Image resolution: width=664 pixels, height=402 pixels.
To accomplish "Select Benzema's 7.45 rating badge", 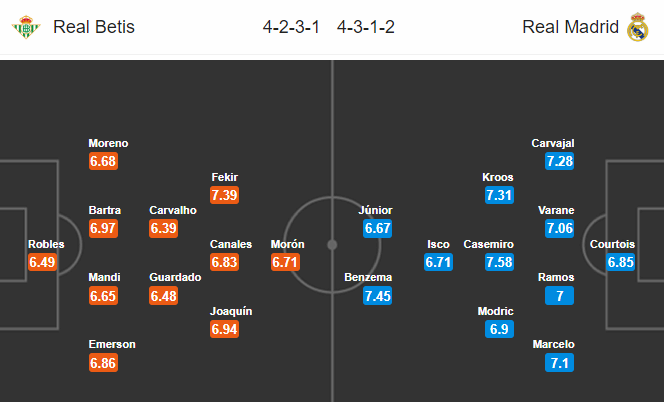I will pos(377,296).
